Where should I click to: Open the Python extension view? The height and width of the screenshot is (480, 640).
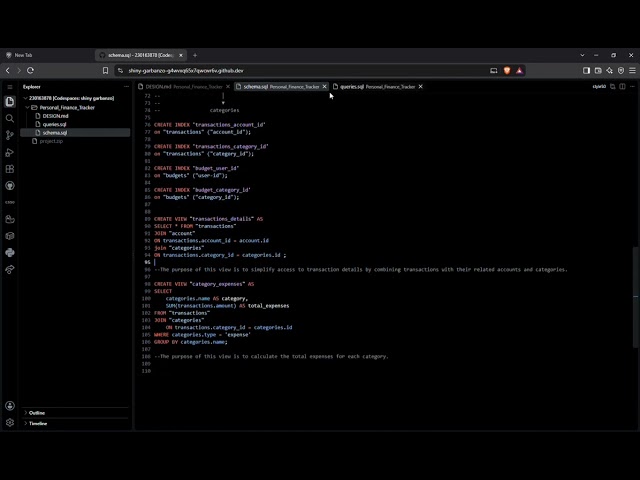coord(10,253)
